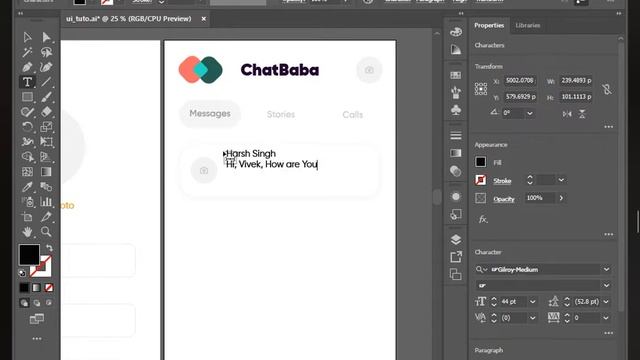640x360 pixels.
Task: Select the ui_tuto.ai document tab
Action: click(129, 19)
